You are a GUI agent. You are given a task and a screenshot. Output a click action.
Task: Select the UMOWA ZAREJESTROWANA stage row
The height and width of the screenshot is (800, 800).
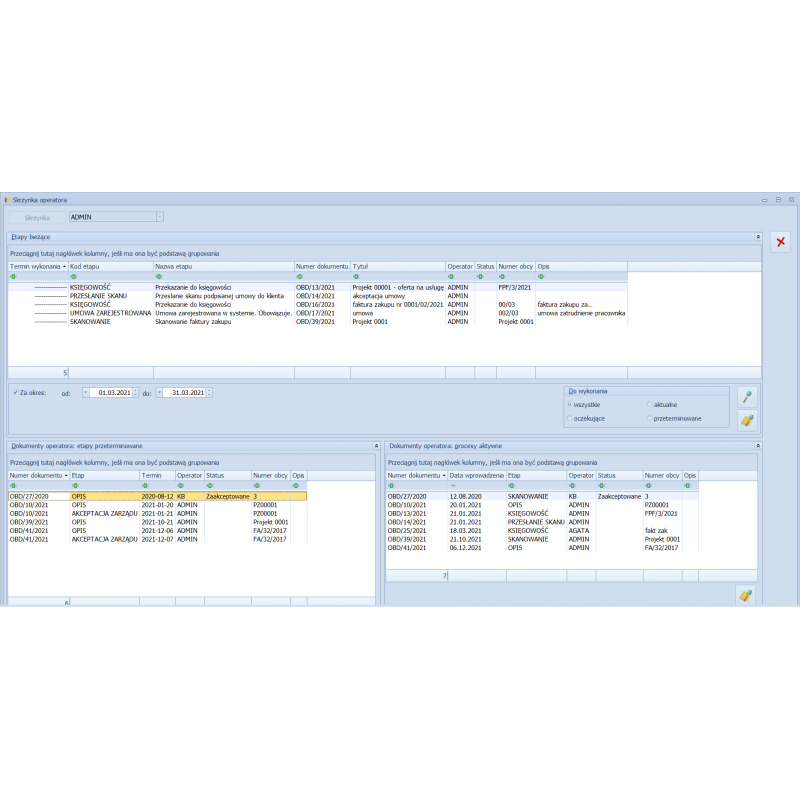tap(110, 313)
